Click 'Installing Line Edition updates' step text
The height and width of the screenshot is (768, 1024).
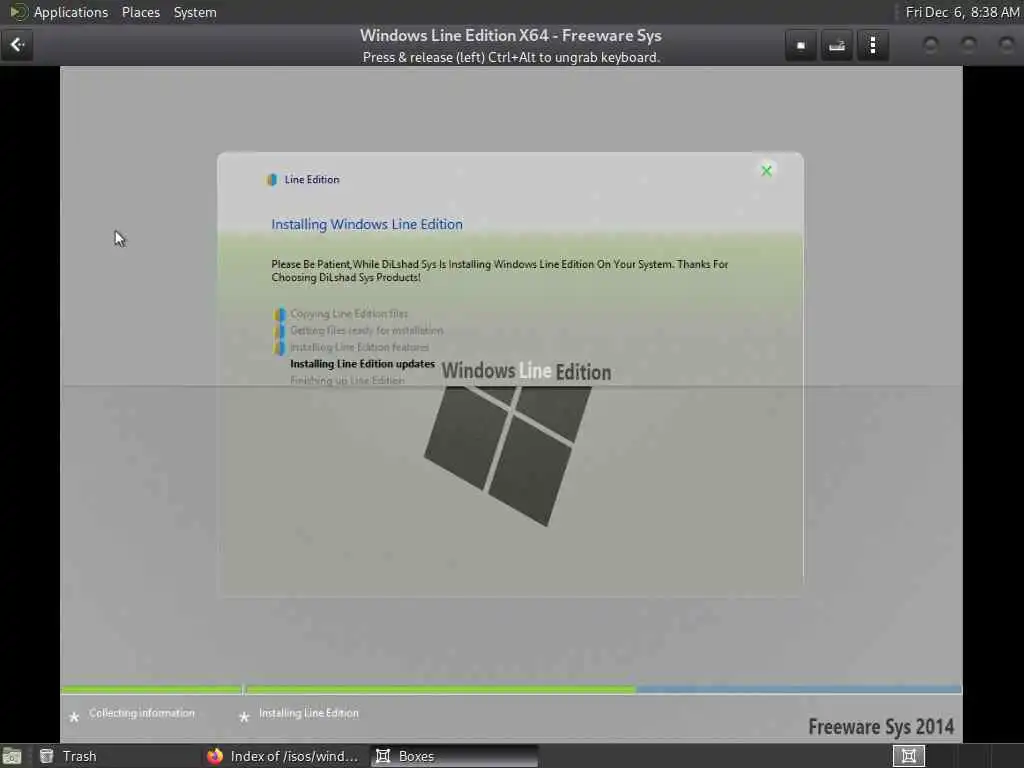[x=362, y=364]
